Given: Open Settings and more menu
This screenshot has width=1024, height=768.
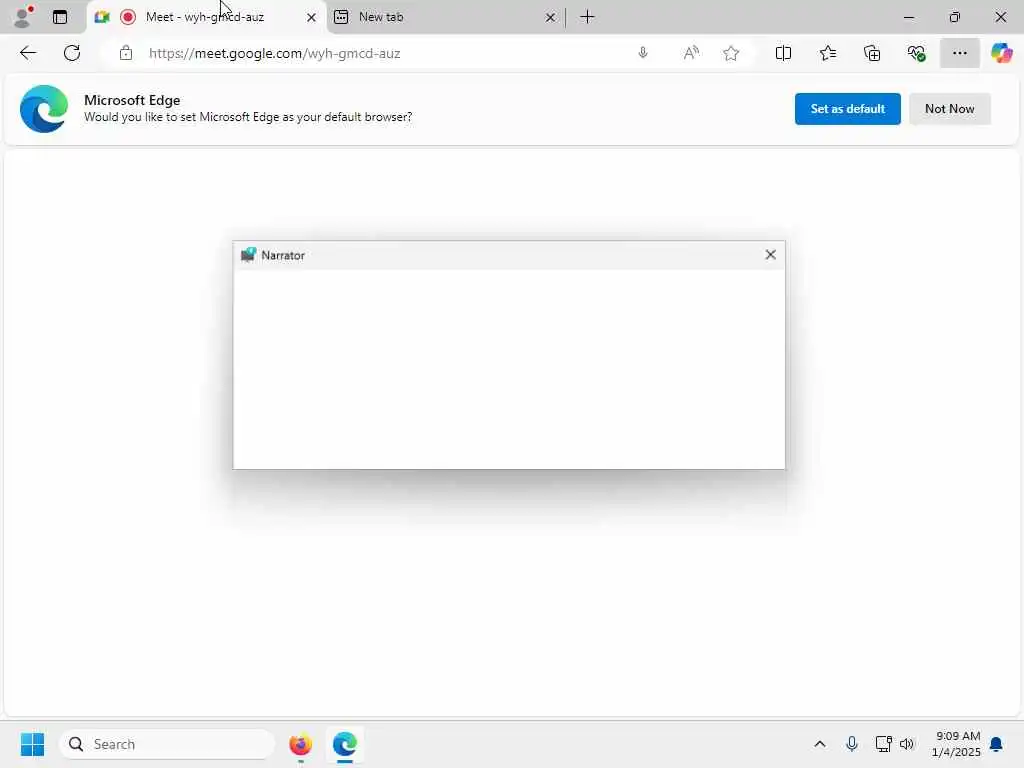Looking at the screenshot, I should click(959, 53).
